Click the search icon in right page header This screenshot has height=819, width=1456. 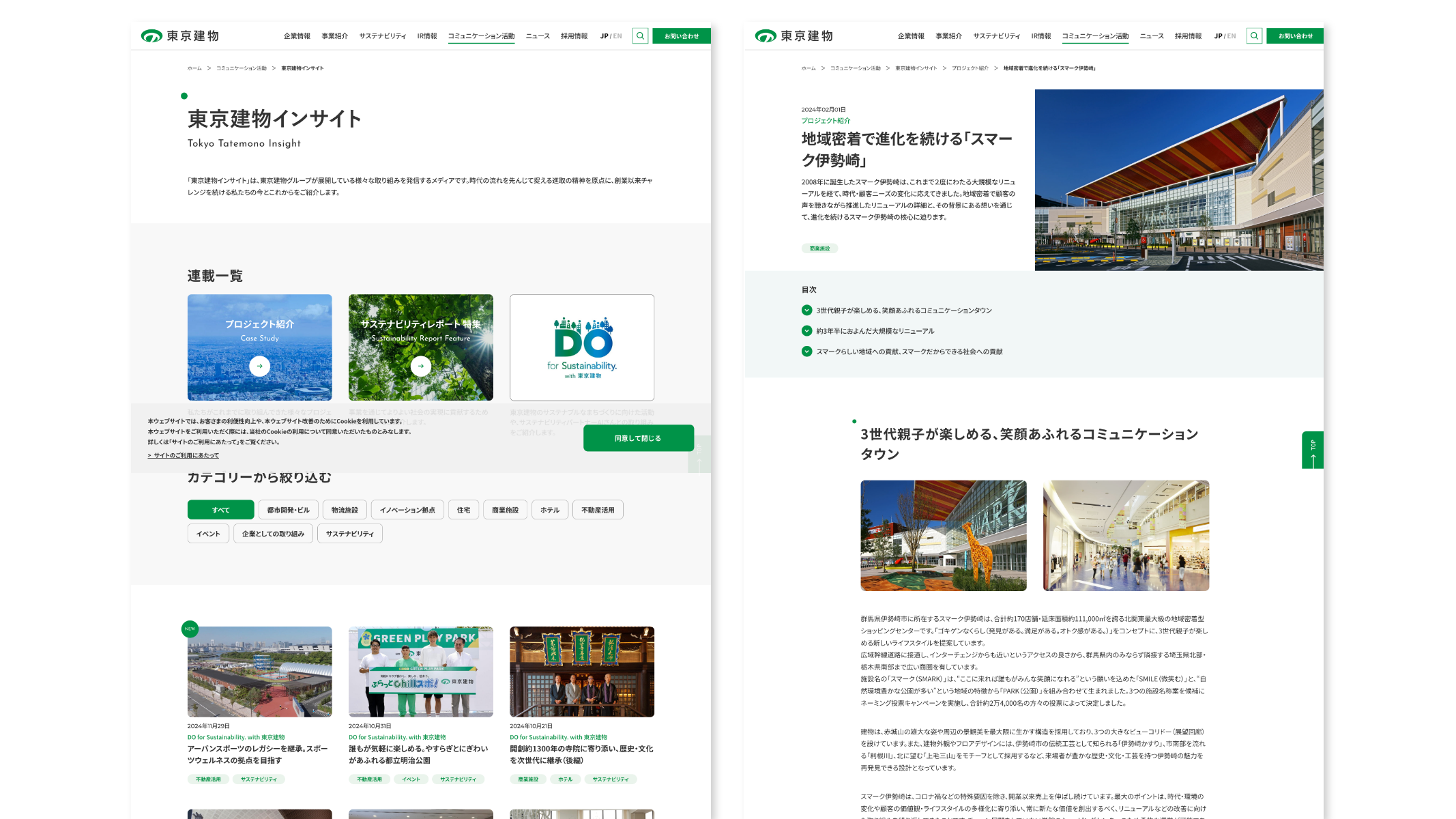(1254, 35)
